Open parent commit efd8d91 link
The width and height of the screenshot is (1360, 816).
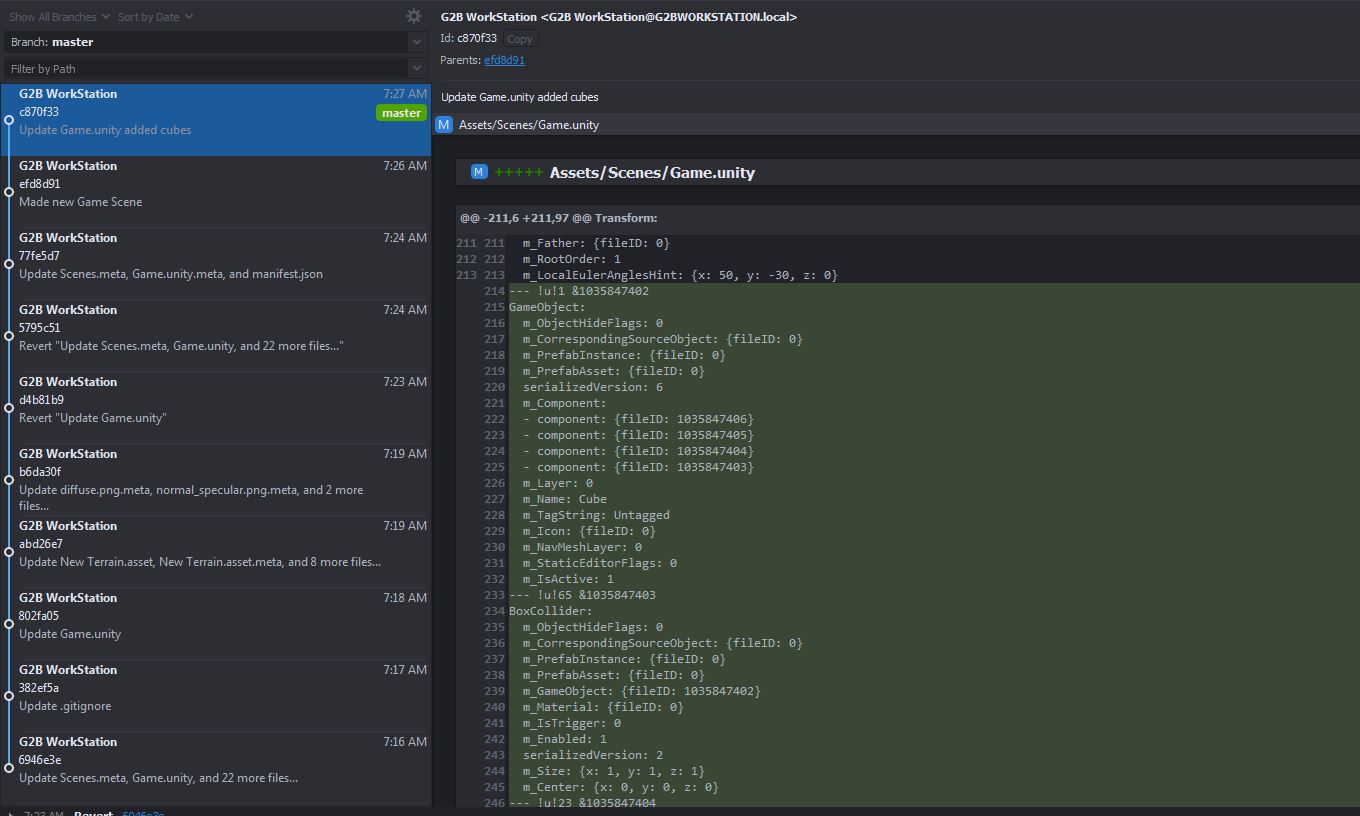pyautogui.click(x=504, y=60)
